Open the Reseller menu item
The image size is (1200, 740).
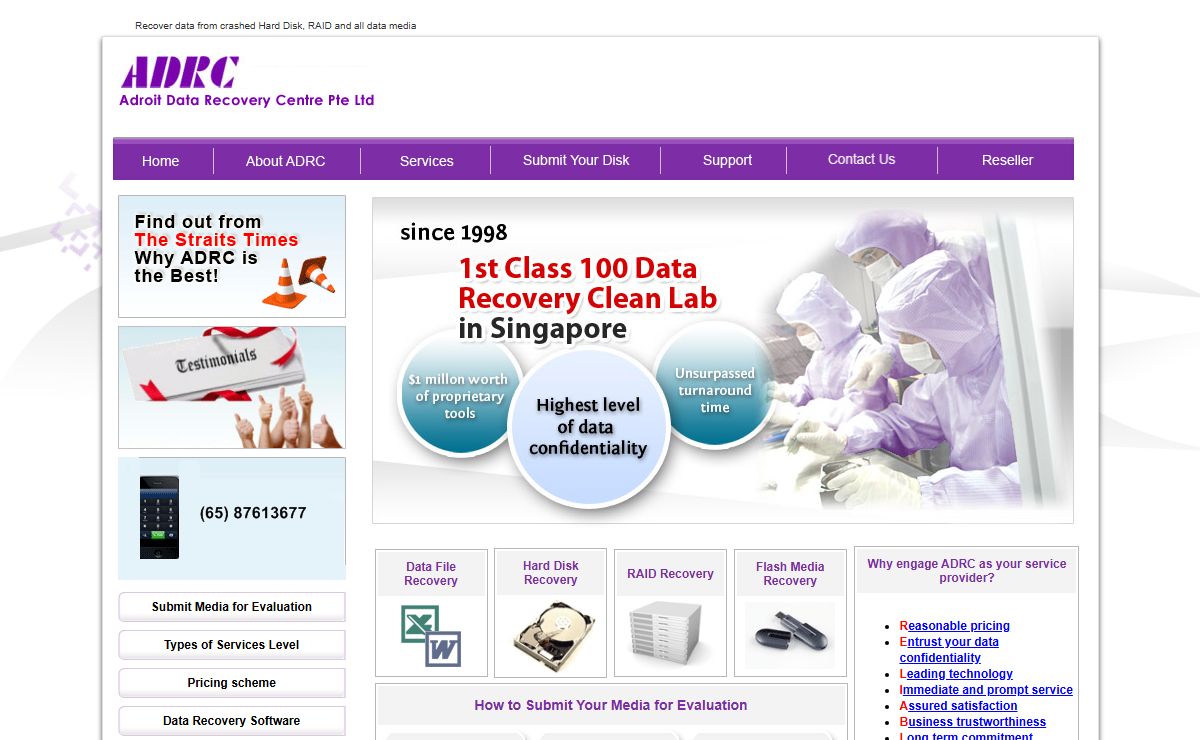(1007, 160)
